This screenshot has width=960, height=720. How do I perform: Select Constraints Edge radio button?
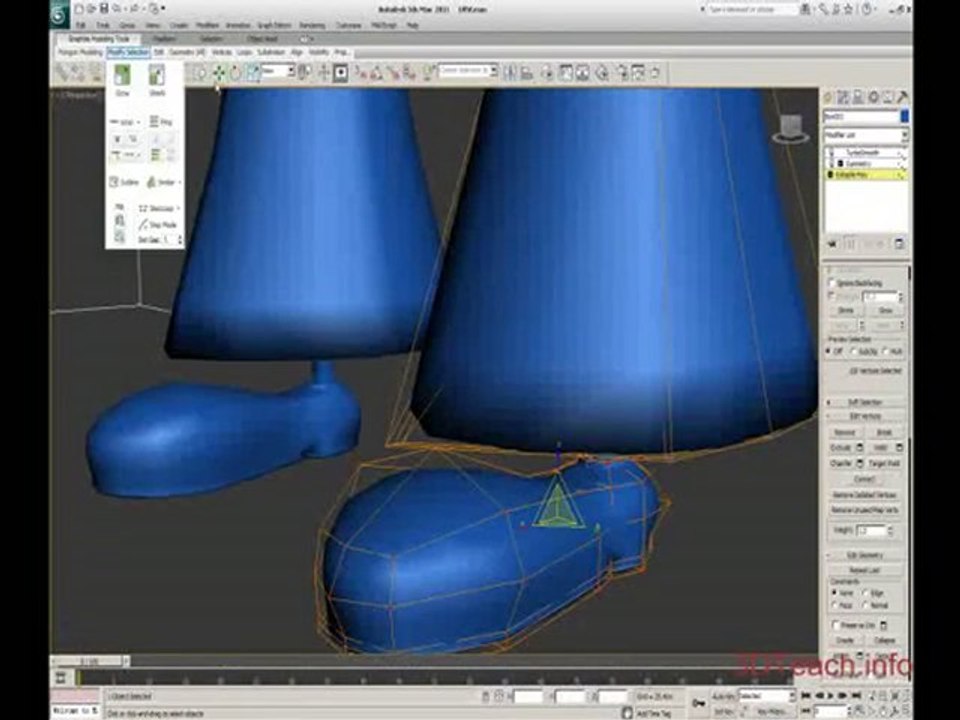[x=866, y=593]
